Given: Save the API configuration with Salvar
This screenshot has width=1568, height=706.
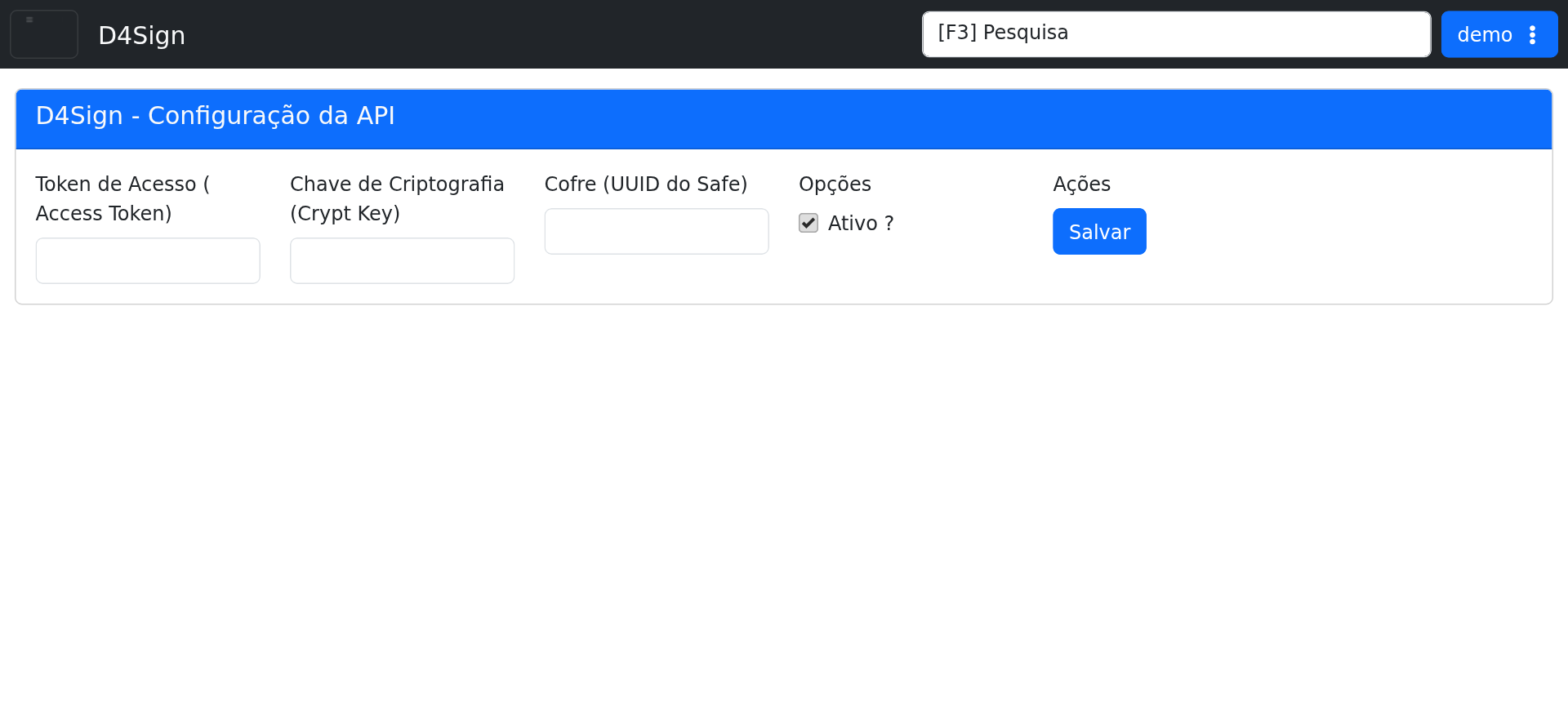Looking at the screenshot, I should pos(1099,231).
